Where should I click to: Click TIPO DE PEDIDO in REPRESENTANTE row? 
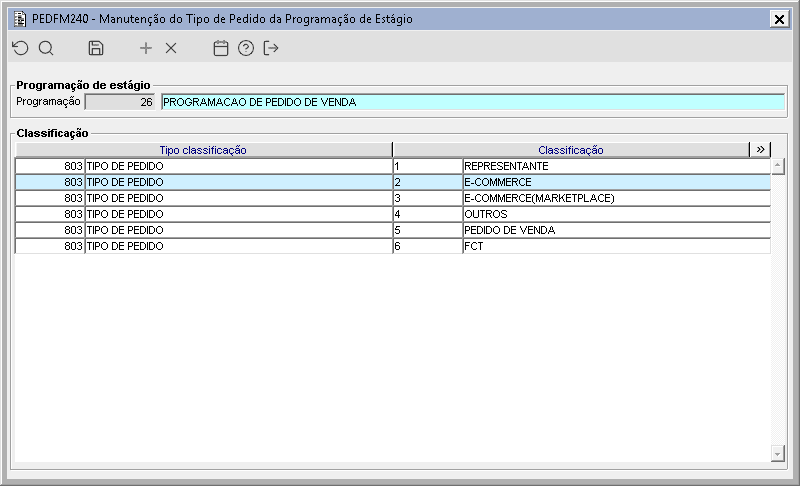tap(238, 166)
